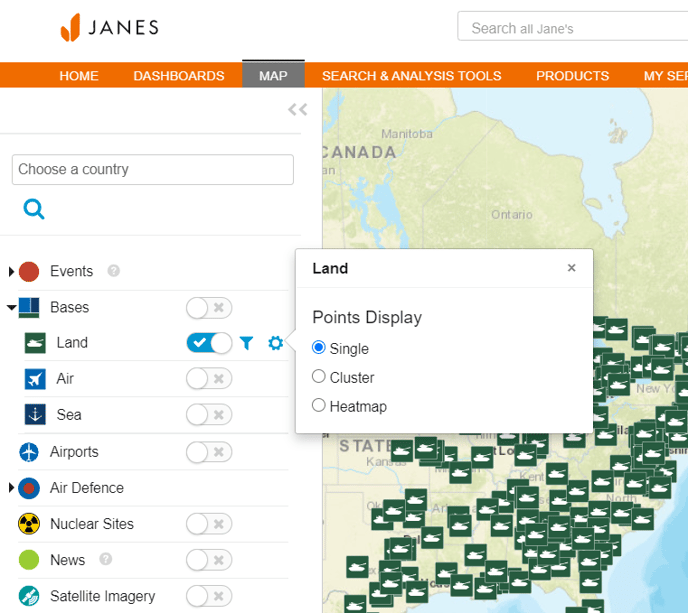Screen dimensions: 688x613
Task: Click the Bases label
Action: click(x=69, y=307)
